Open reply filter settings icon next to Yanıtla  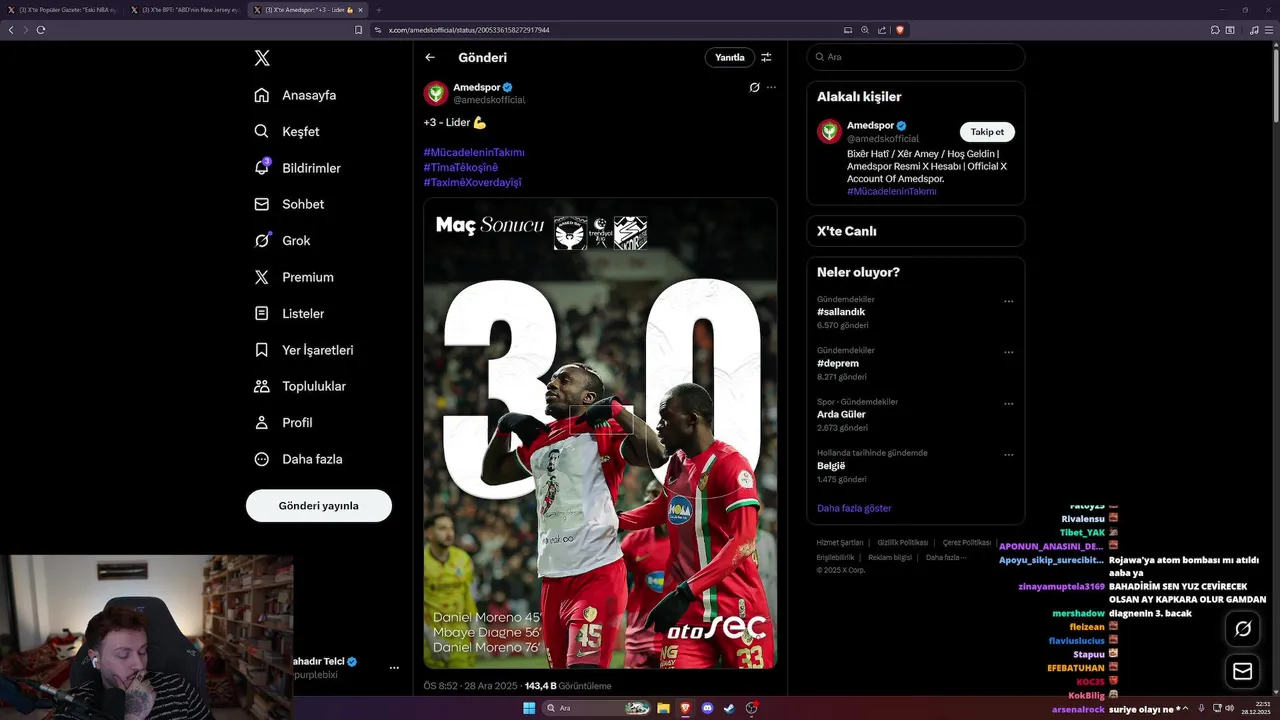point(766,57)
